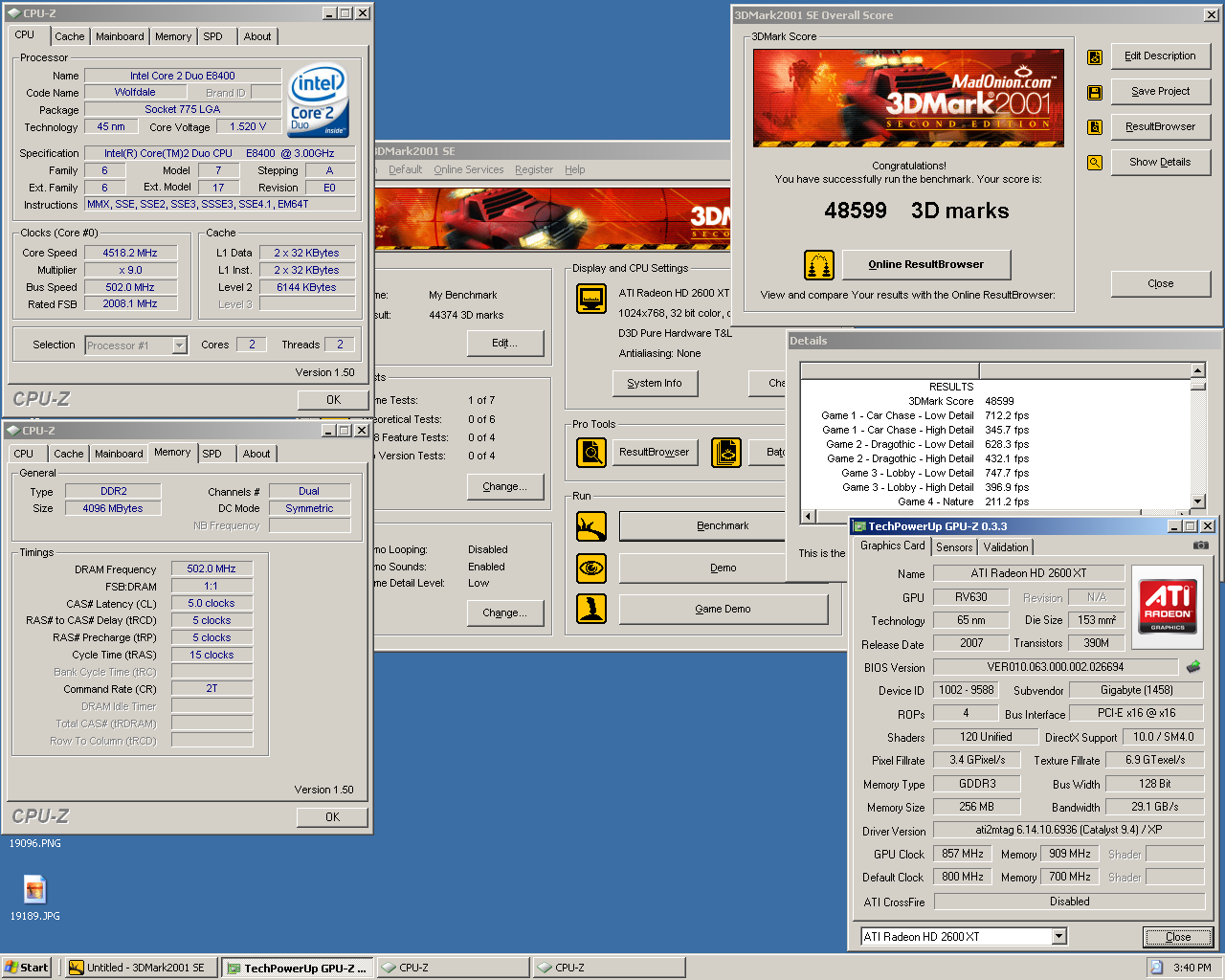Click the GPU-Z screenshot camera icon
Screen dimensions: 1225x980
tap(1201, 546)
